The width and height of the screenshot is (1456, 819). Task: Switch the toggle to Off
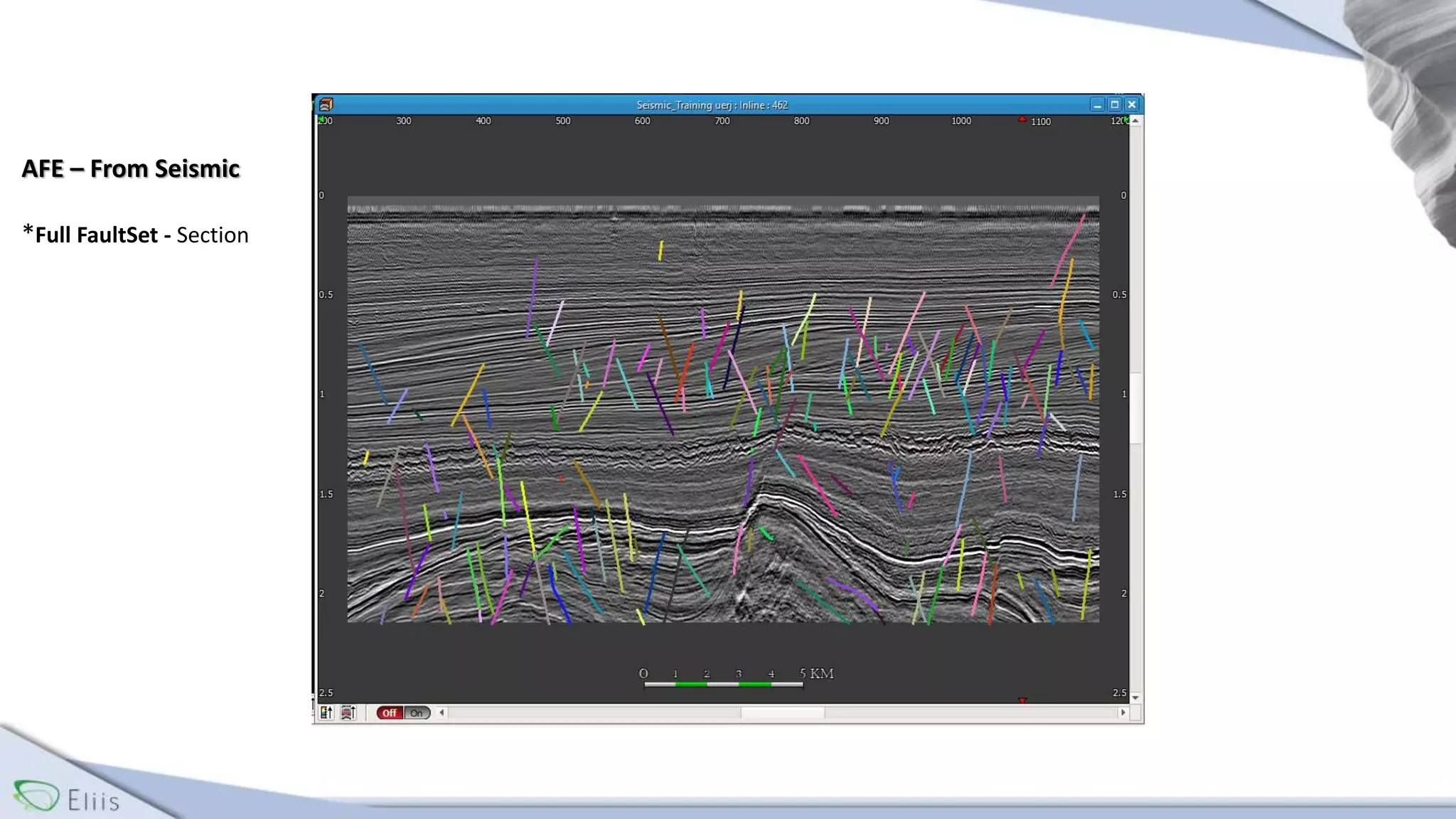pos(390,712)
